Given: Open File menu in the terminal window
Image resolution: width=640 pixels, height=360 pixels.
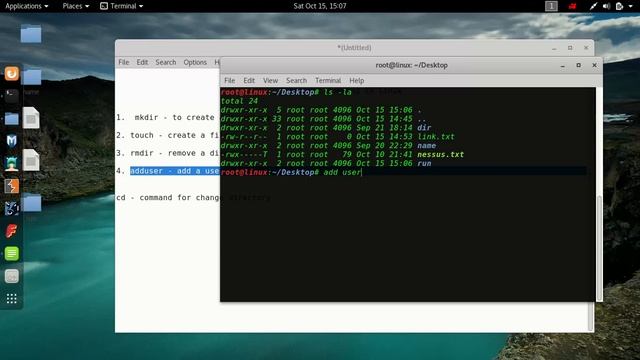Looking at the screenshot, I should 229,80.
